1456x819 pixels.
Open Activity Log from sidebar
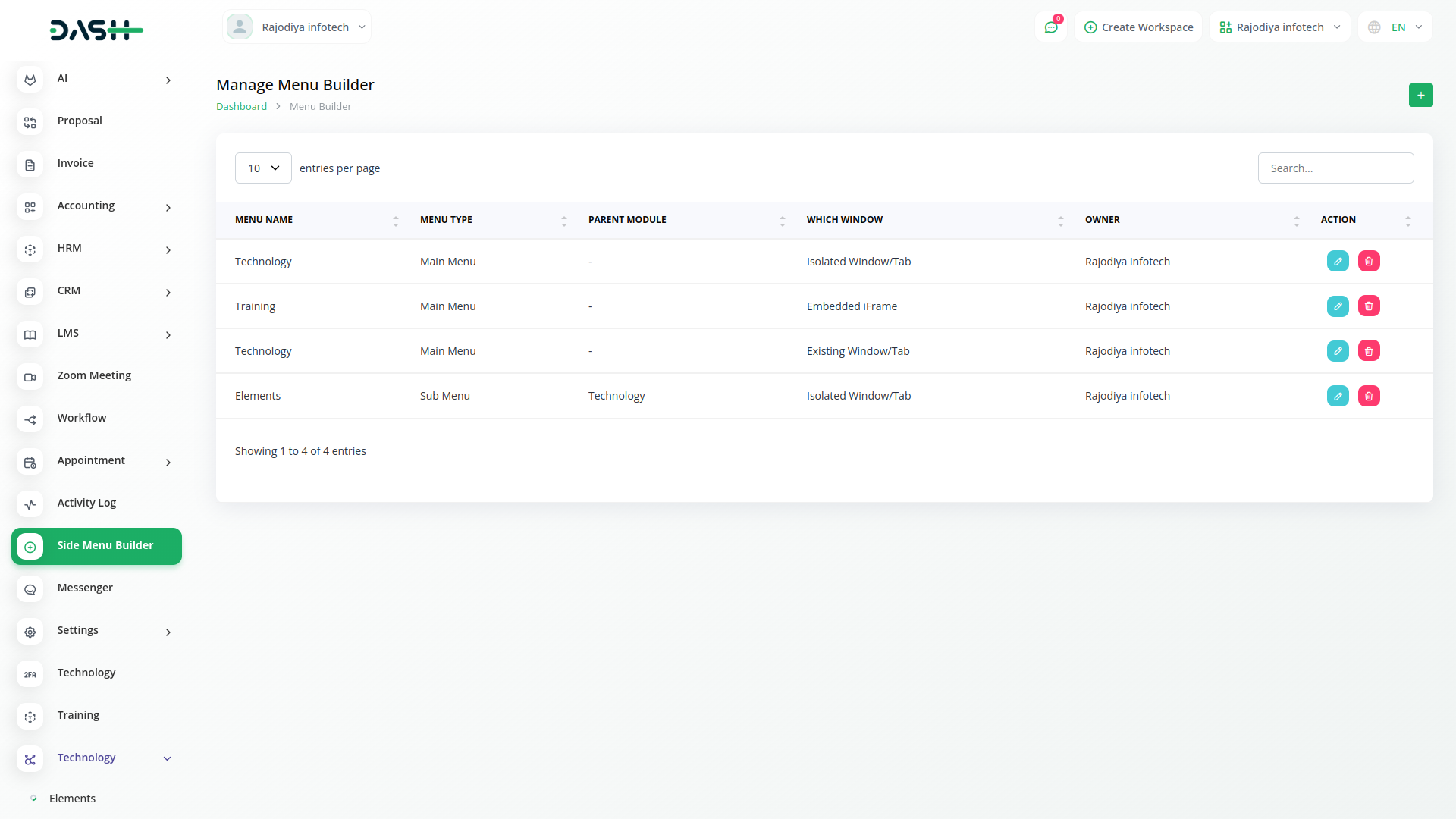86,503
